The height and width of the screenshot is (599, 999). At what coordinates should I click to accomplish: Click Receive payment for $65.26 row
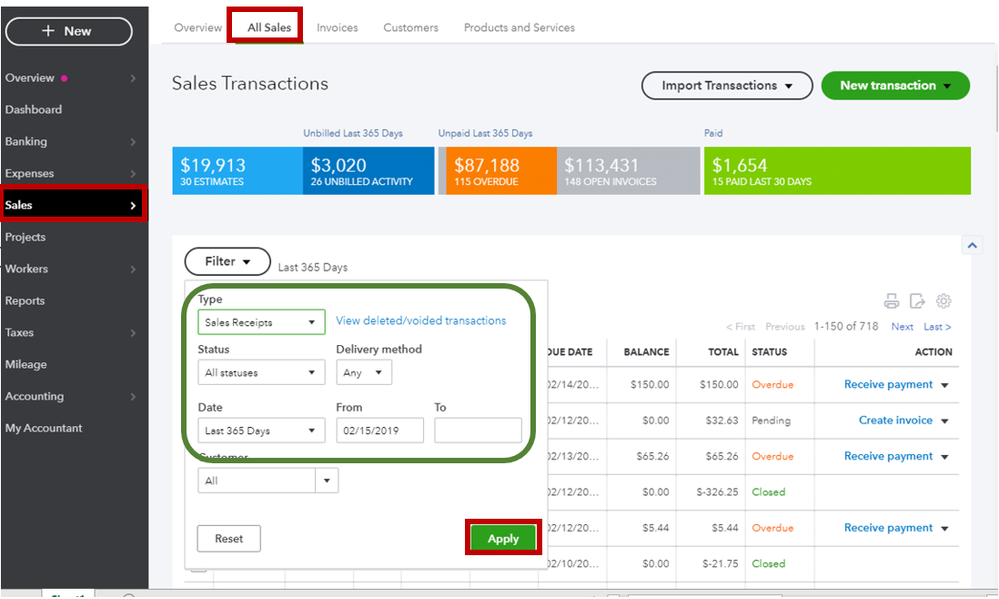tap(888, 456)
